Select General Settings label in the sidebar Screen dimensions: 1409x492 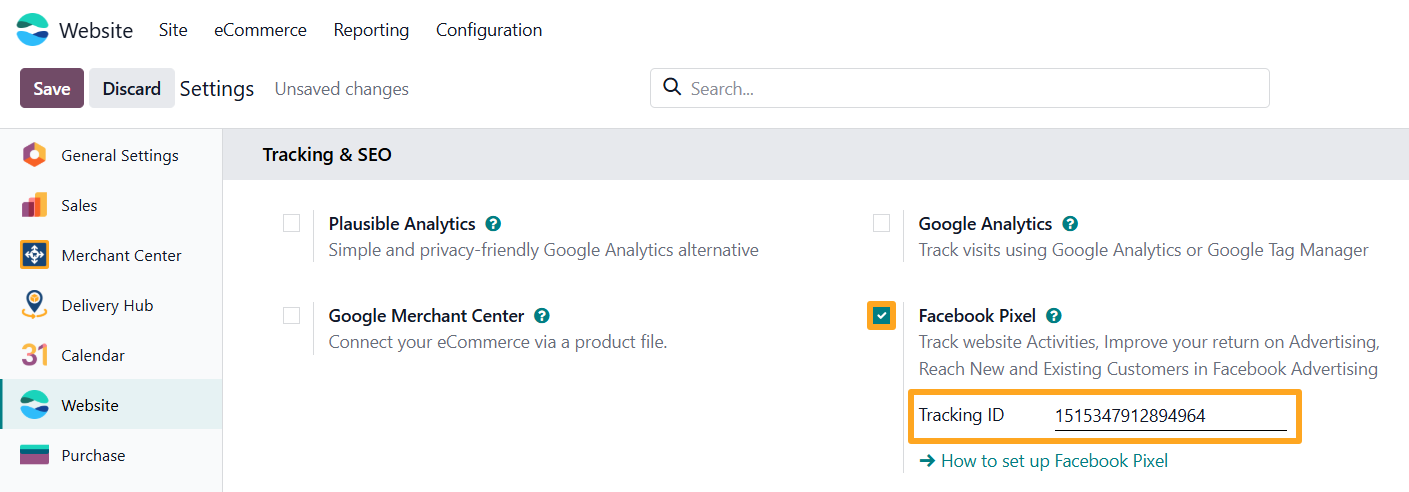(120, 156)
